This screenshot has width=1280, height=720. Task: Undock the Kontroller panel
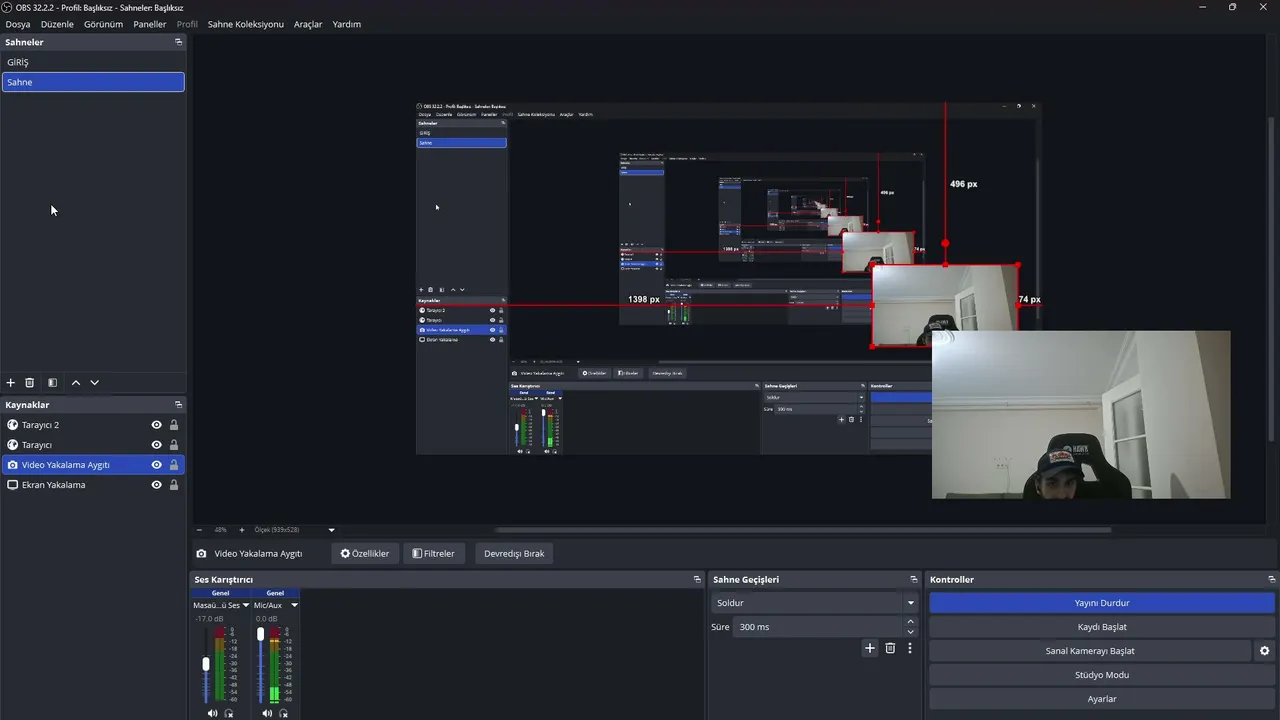coord(1271,580)
